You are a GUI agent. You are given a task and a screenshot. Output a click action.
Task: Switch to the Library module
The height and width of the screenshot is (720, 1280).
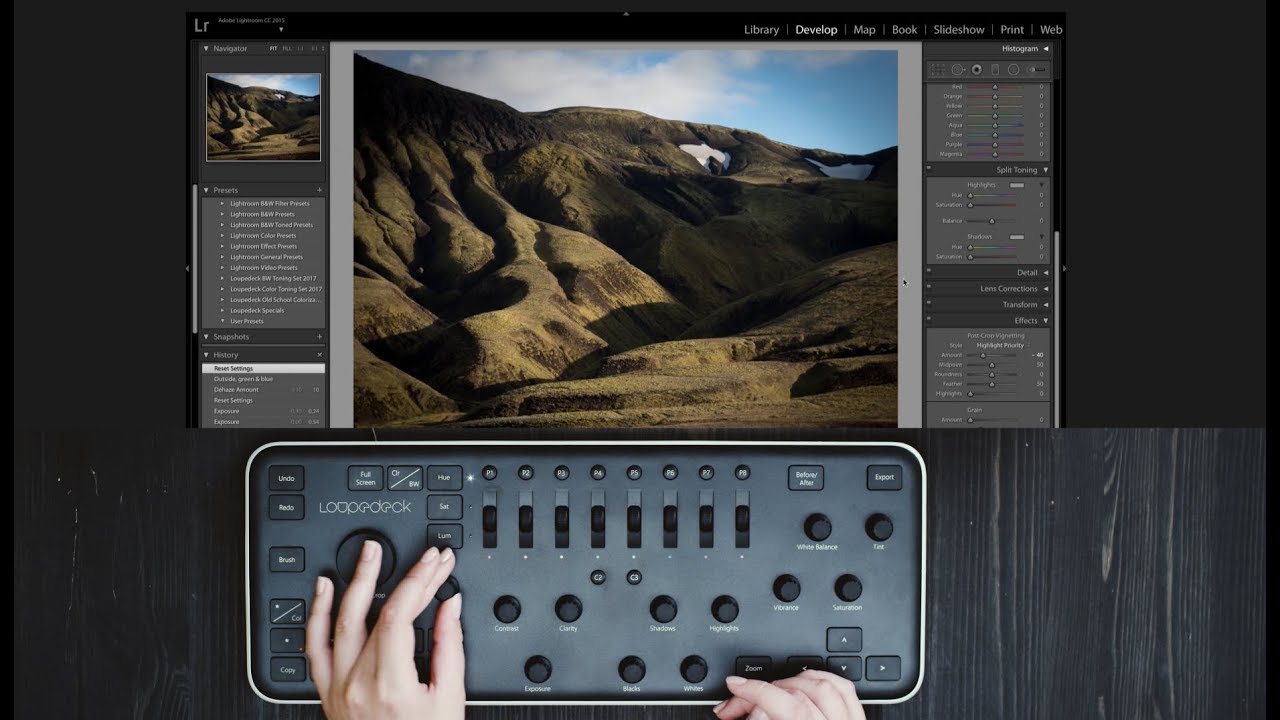click(761, 30)
